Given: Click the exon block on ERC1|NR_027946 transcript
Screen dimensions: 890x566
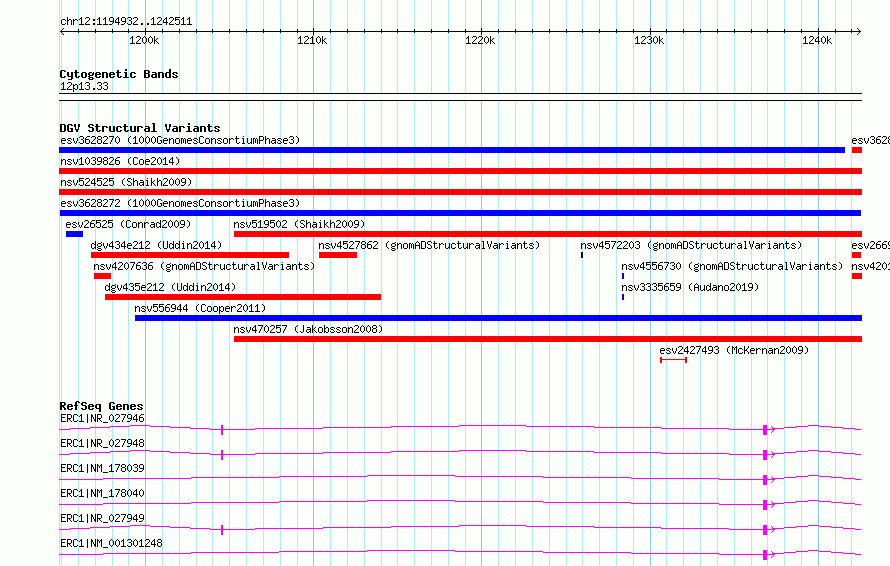Looking at the screenshot, I should coord(765,430).
